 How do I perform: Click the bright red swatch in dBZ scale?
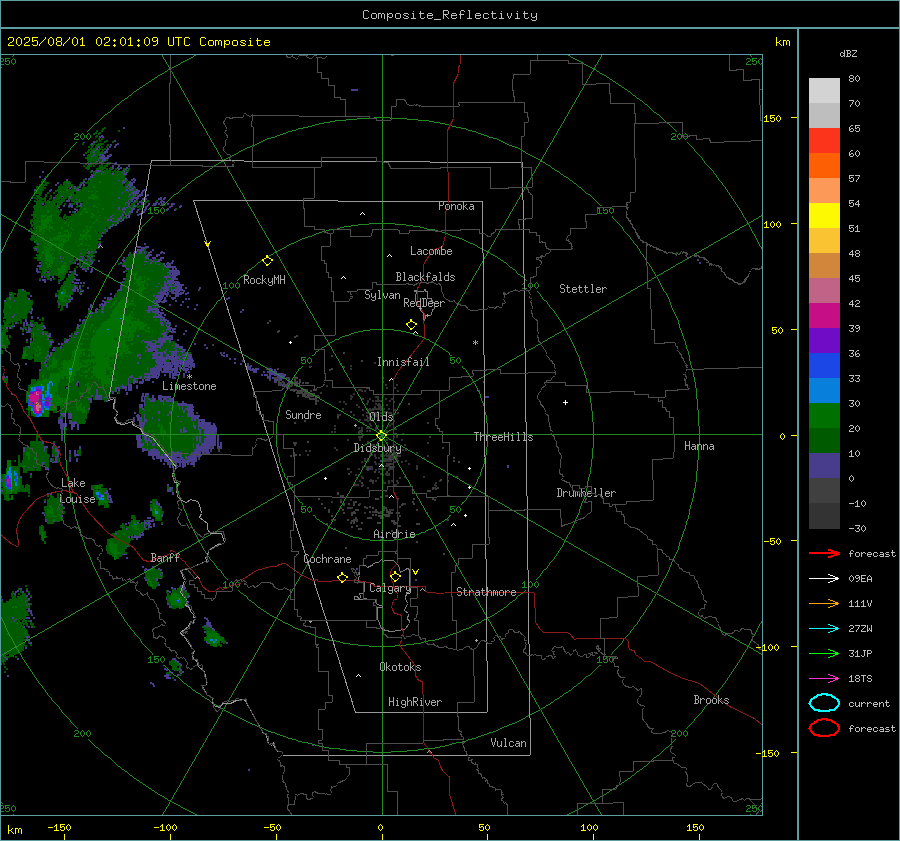(x=824, y=141)
